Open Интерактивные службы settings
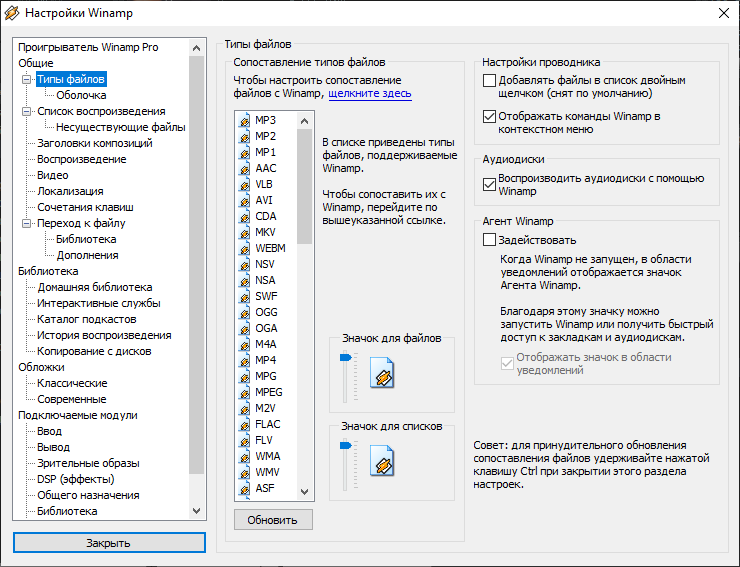The height and width of the screenshot is (567, 740). [x=99, y=303]
